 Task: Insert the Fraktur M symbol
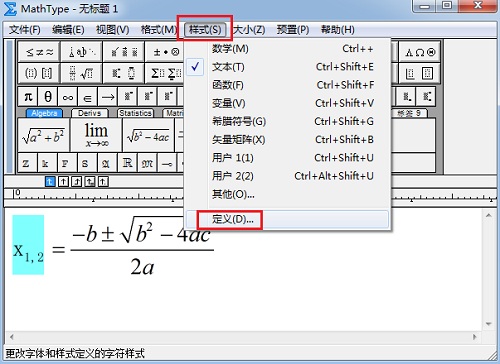click(147, 163)
